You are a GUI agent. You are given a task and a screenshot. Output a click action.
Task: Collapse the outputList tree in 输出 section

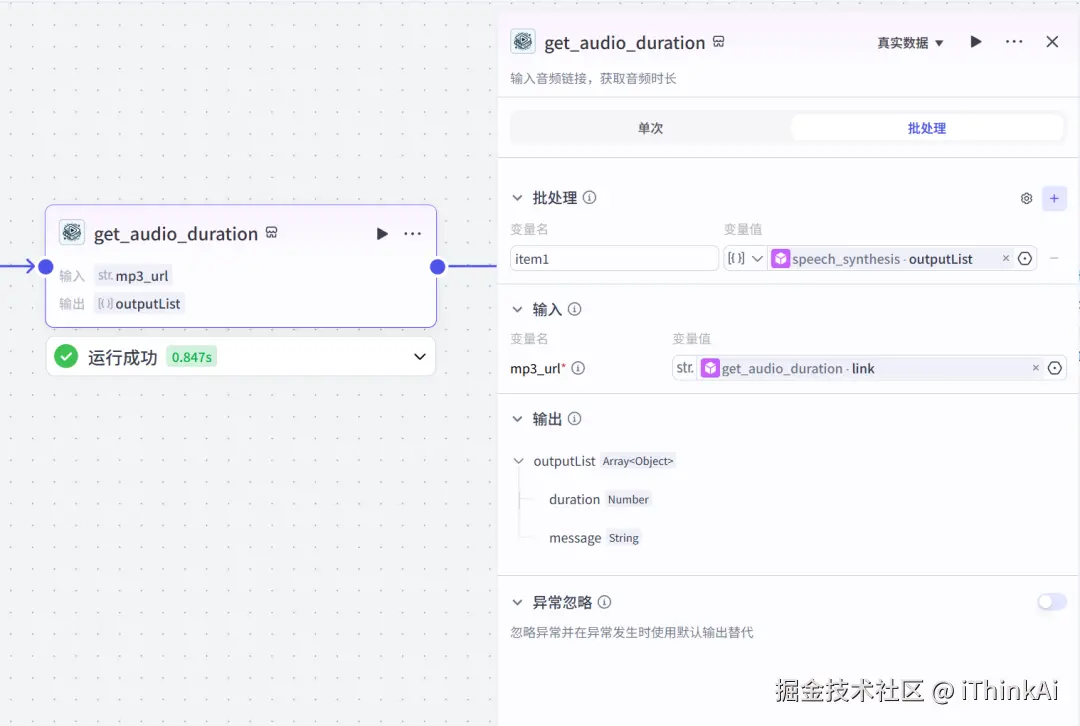point(518,461)
